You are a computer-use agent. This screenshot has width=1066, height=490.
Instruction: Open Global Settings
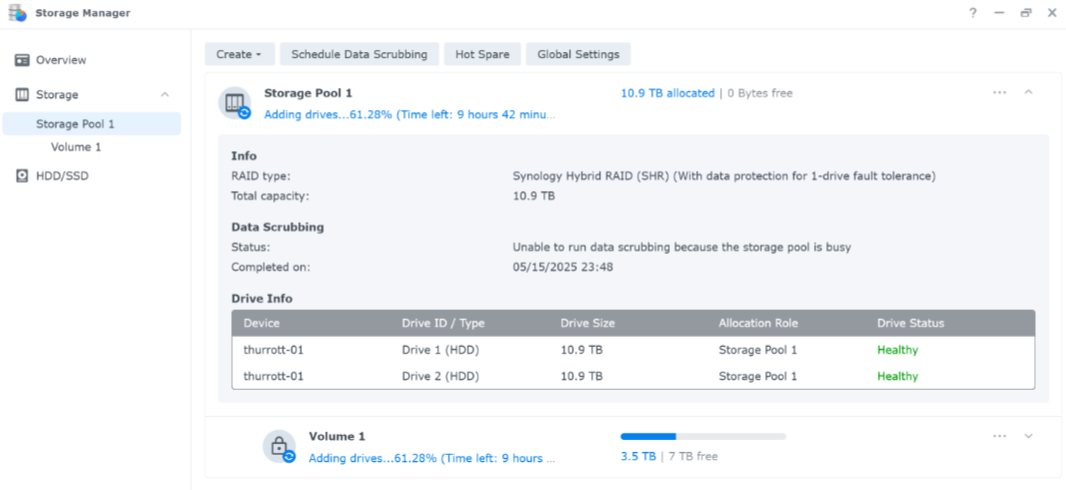(x=579, y=54)
